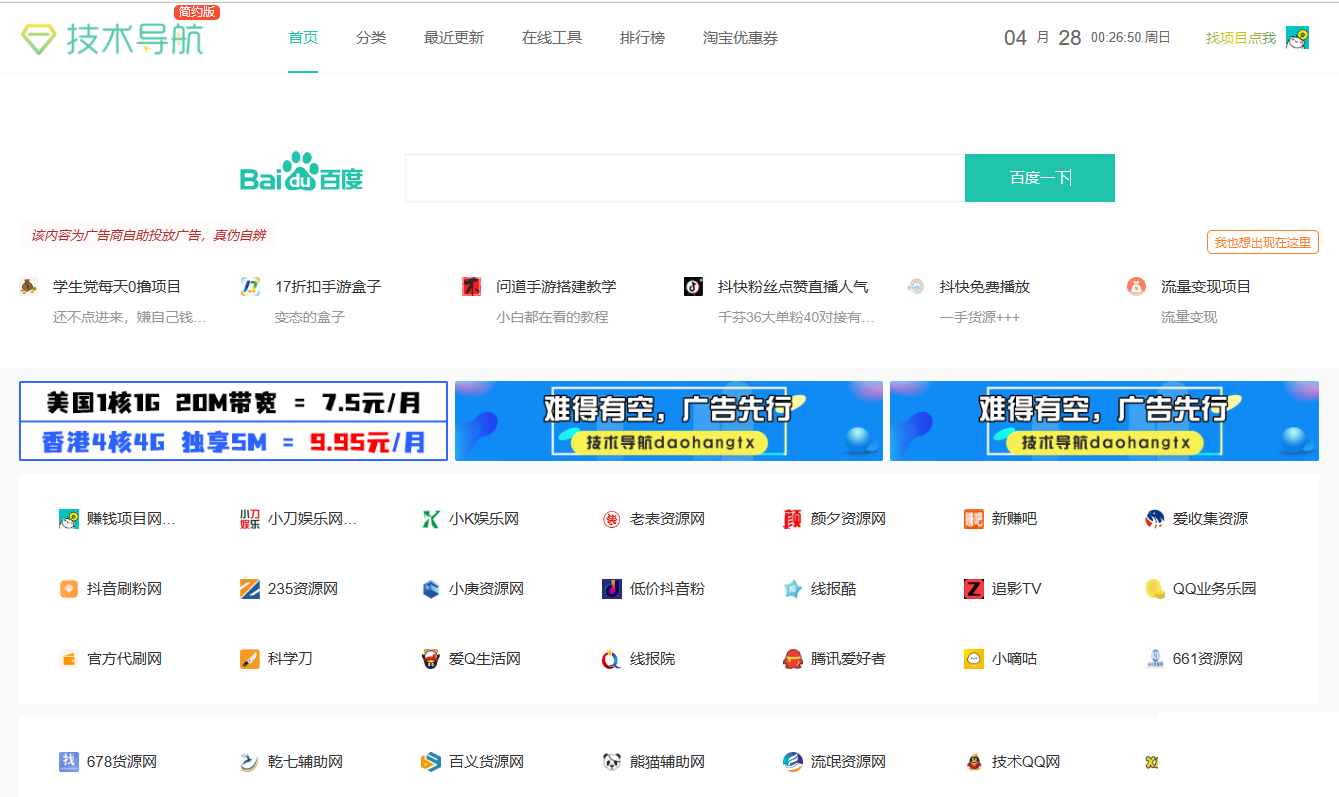The width and height of the screenshot is (1339, 797).
Task: Click the icon for 爱Q生活网
Action: click(x=431, y=659)
